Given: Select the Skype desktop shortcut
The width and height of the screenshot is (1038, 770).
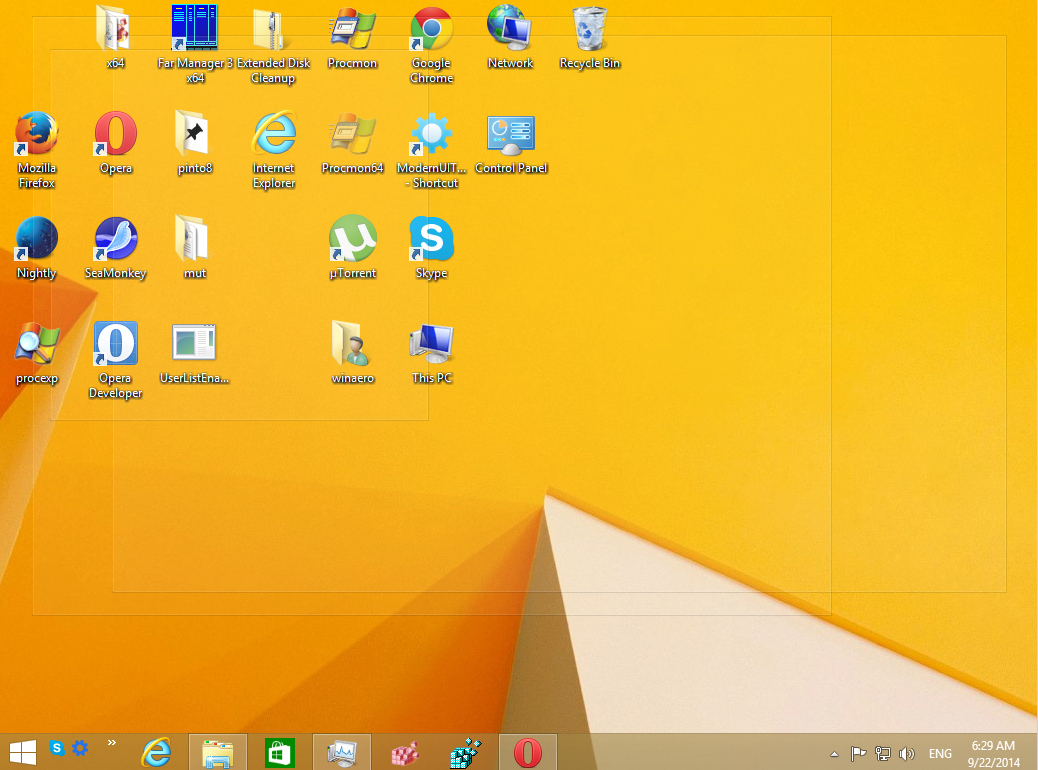Looking at the screenshot, I should click(432, 248).
